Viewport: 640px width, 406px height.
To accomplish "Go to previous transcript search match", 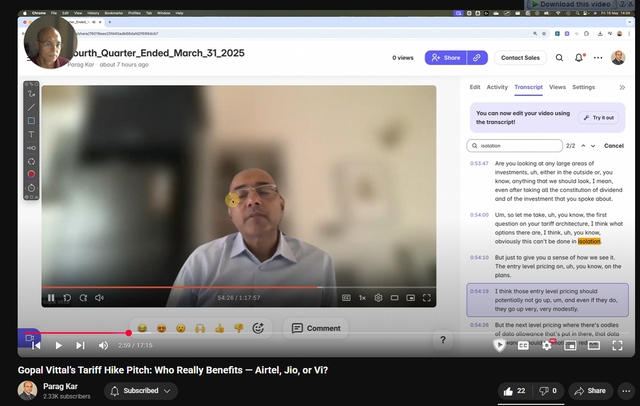I will 584,145.
